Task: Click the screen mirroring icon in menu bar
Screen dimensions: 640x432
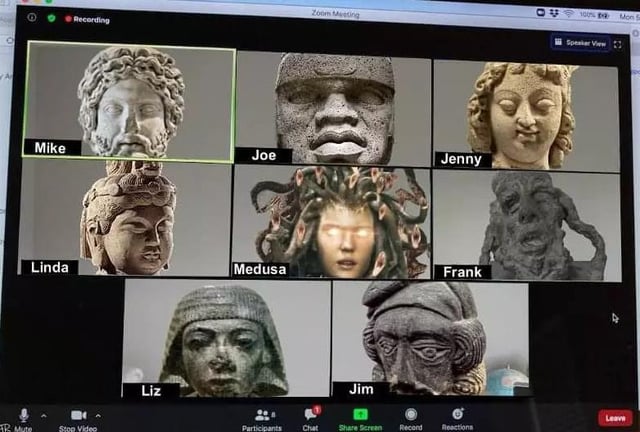Action: 540,12
